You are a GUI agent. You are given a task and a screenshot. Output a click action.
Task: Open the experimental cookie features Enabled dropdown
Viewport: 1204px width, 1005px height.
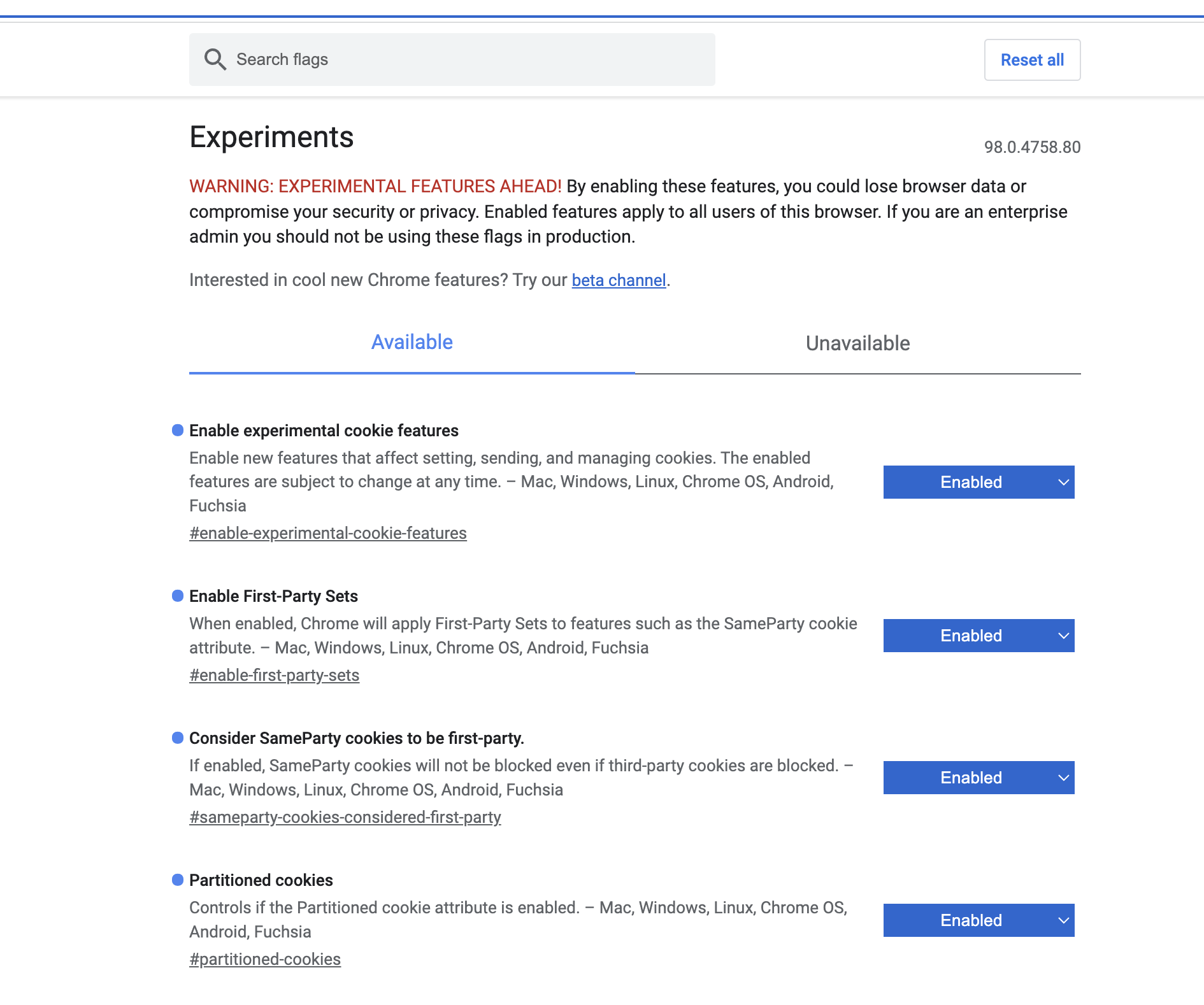click(x=978, y=482)
